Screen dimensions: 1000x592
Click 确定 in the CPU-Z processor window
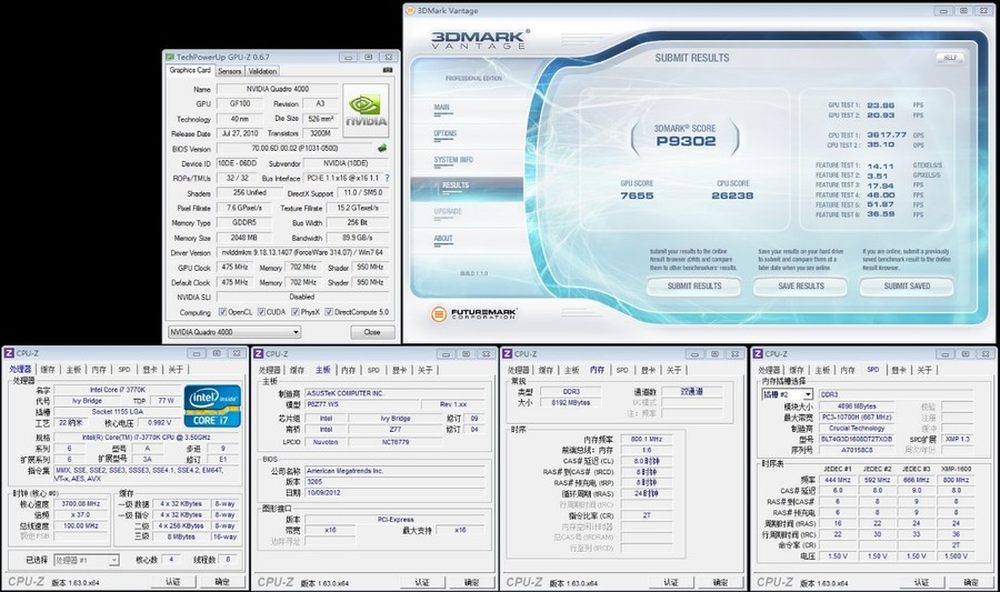pos(222,582)
